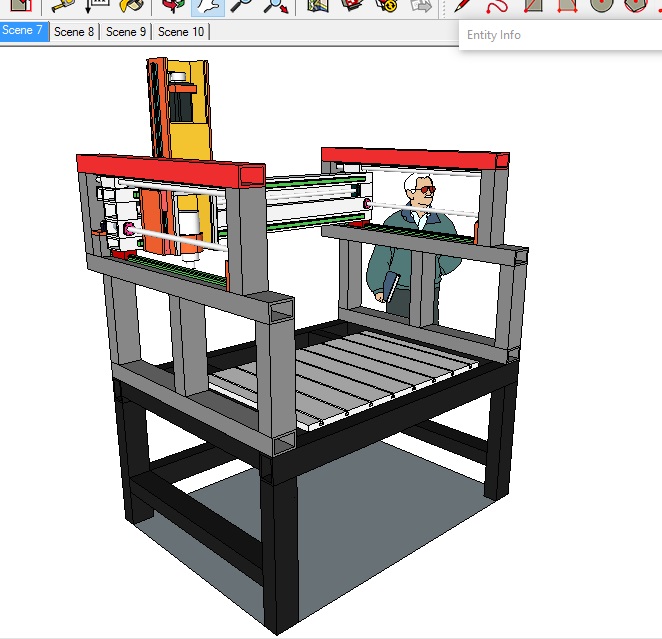
Task: Select the Circle drawing tool
Action: (601, 6)
